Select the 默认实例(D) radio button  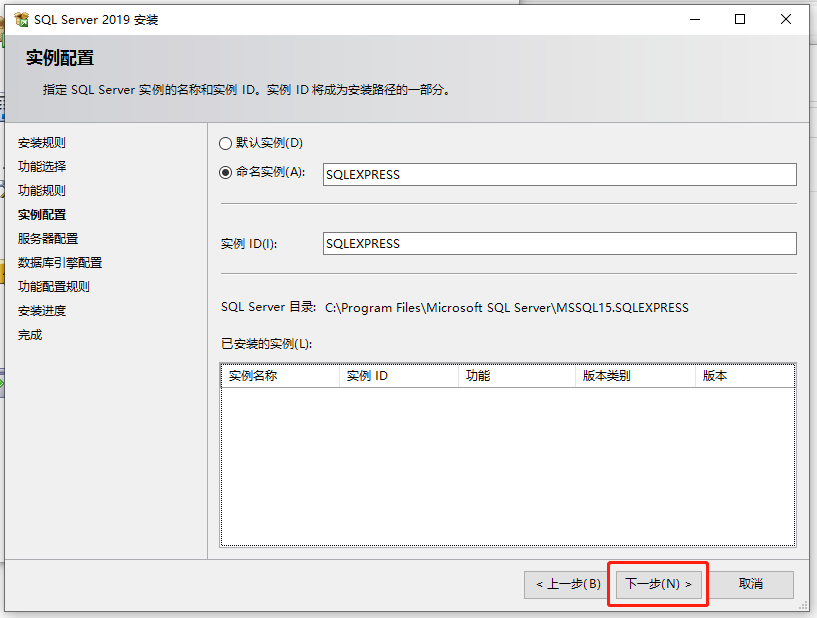[x=225, y=143]
